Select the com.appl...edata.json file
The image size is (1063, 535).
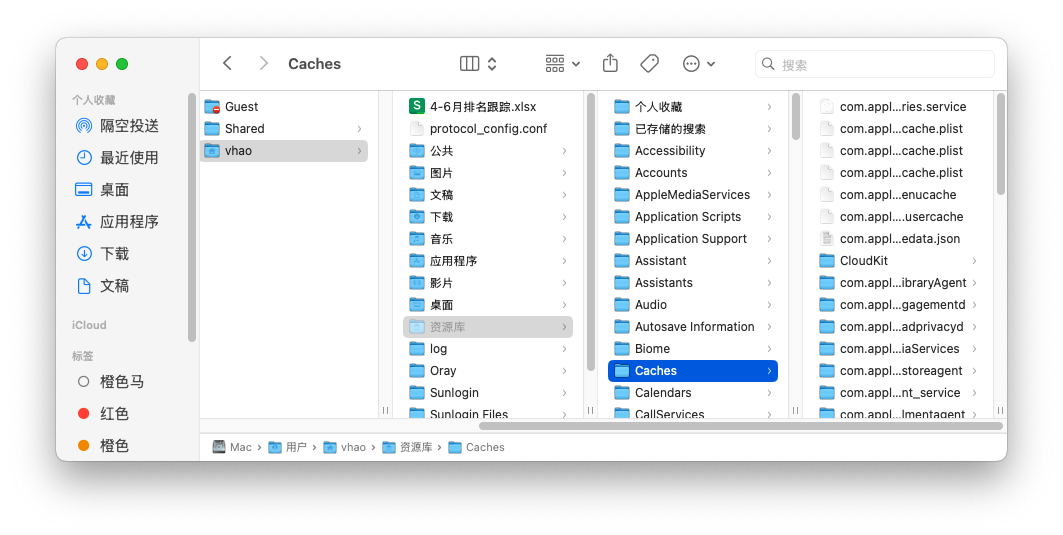(x=899, y=239)
